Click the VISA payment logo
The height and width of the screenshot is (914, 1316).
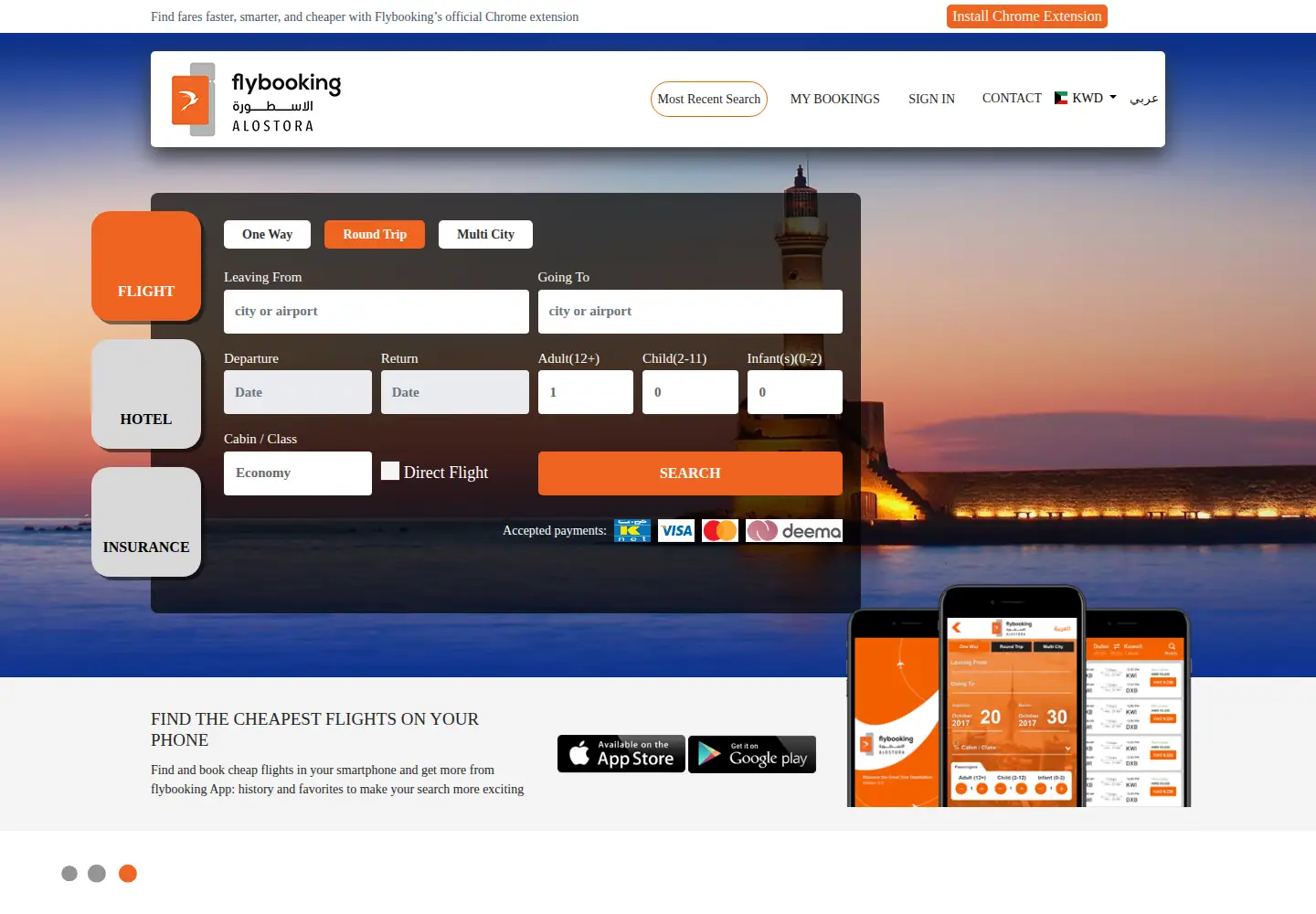coord(676,531)
